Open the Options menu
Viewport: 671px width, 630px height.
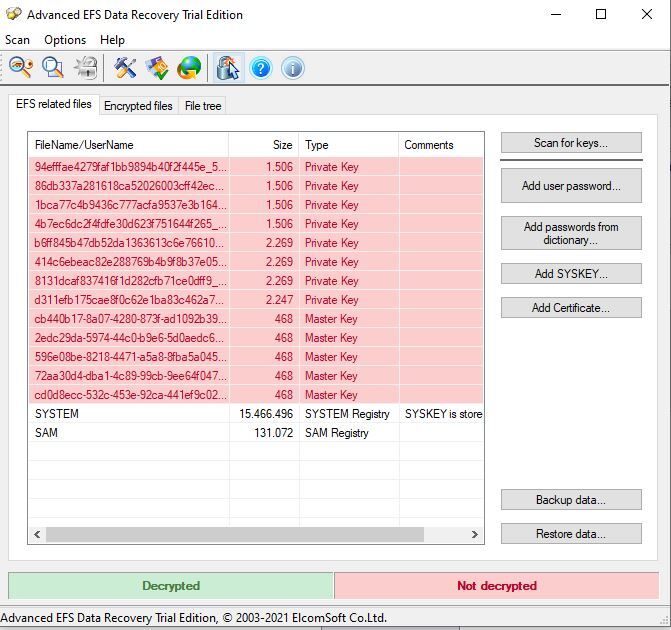(x=65, y=40)
